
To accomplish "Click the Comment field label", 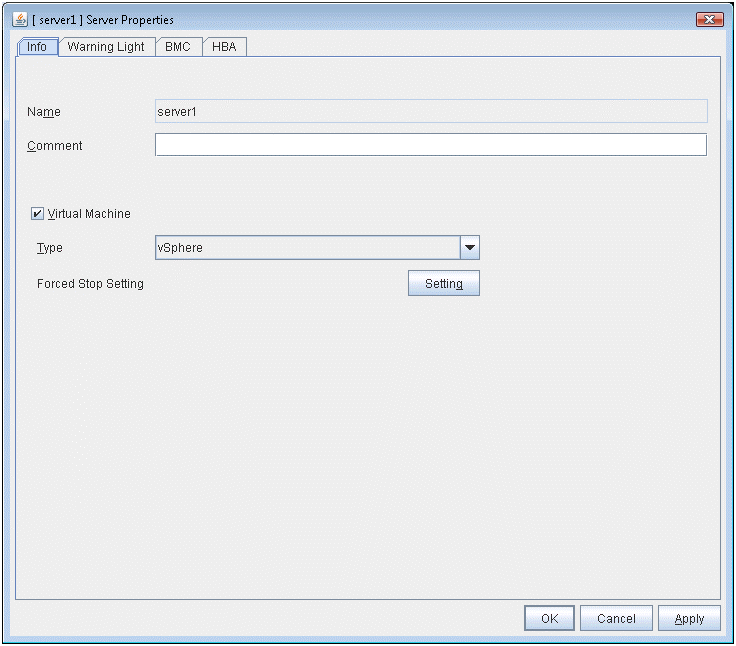I will point(55,146).
